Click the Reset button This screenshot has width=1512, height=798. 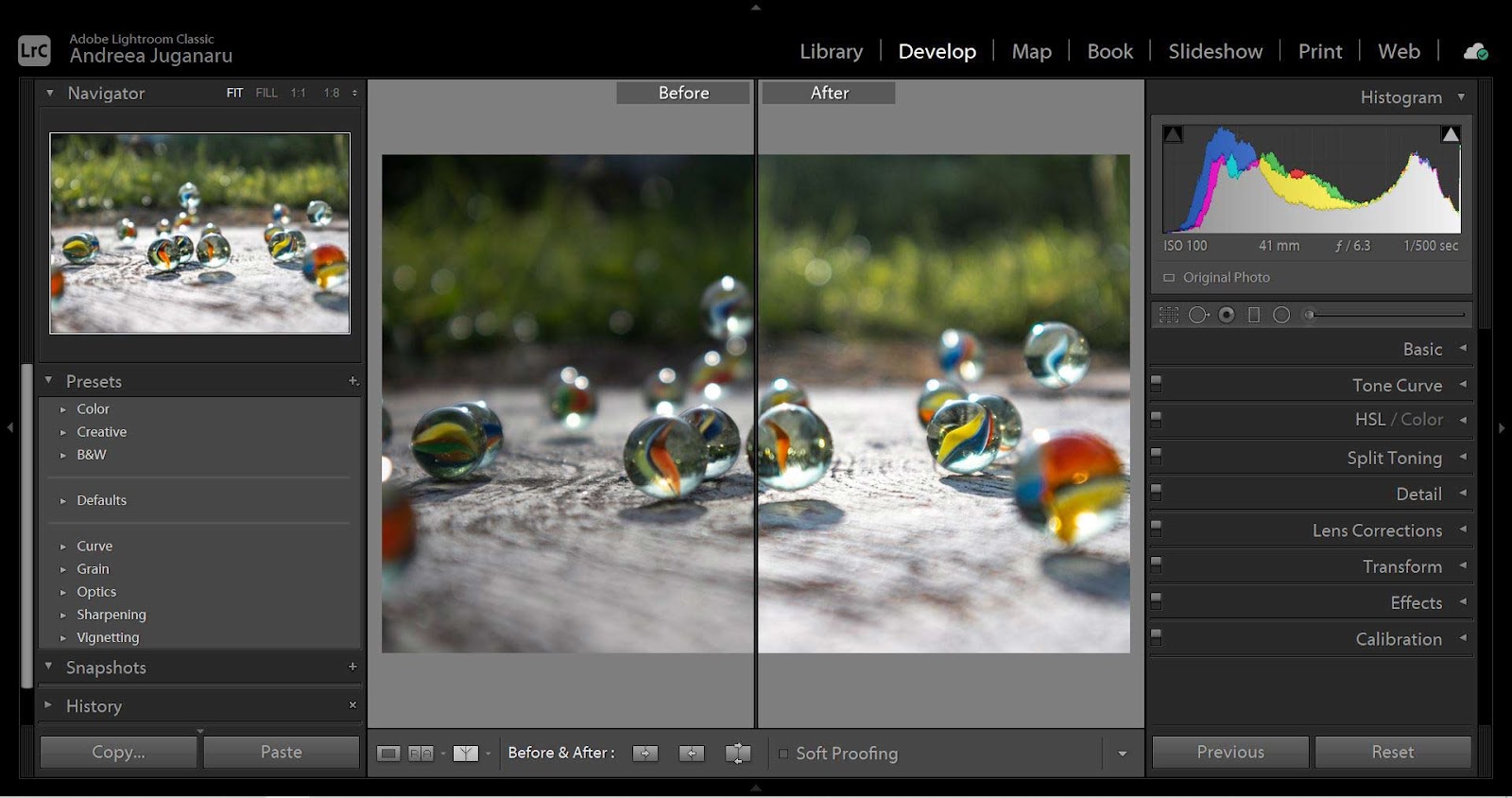pyautogui.click(x=1393, y=753)
